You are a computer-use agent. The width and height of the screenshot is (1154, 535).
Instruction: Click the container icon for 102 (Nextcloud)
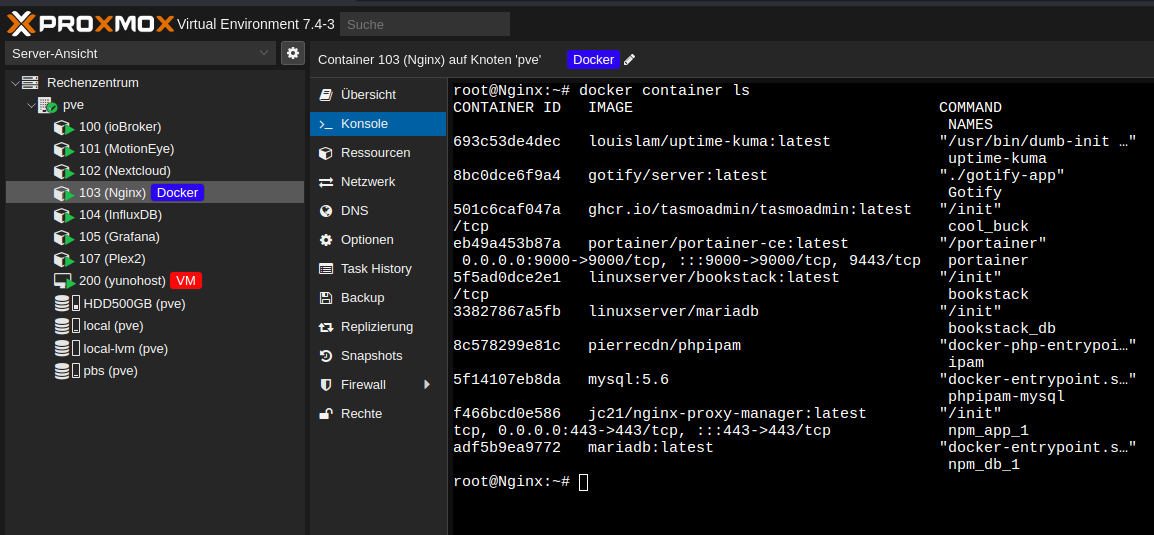click(65, 171)
